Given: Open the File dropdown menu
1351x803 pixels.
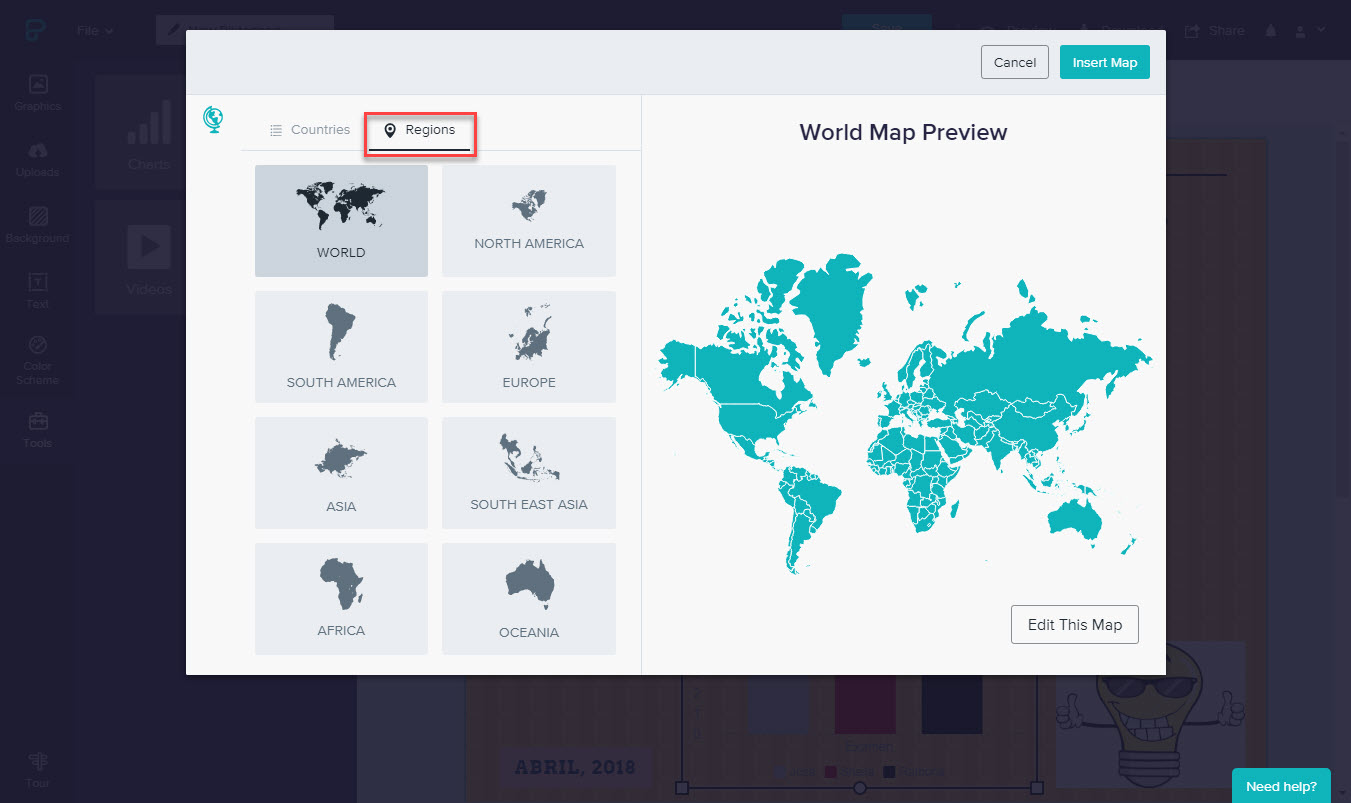Looking at the screenshot, I should tap(95, 31).
